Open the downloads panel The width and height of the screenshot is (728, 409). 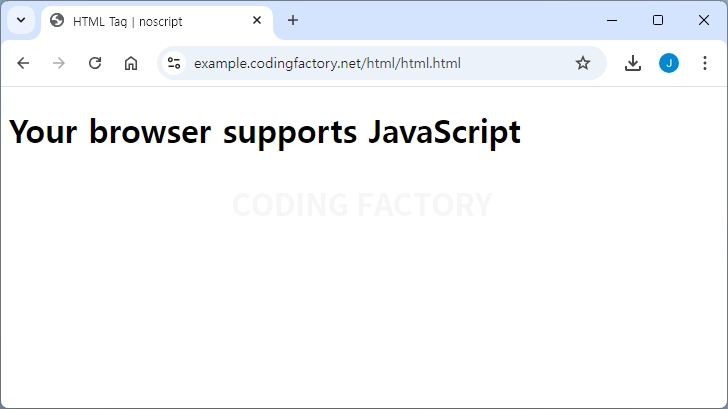click(632, 63)
